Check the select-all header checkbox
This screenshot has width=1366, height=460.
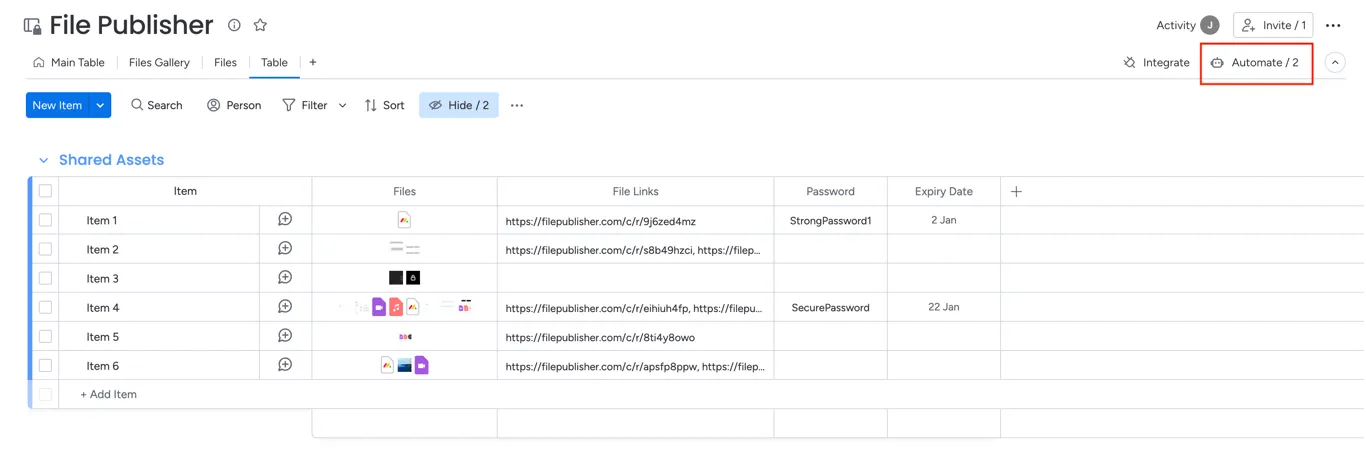pos(45,191)
